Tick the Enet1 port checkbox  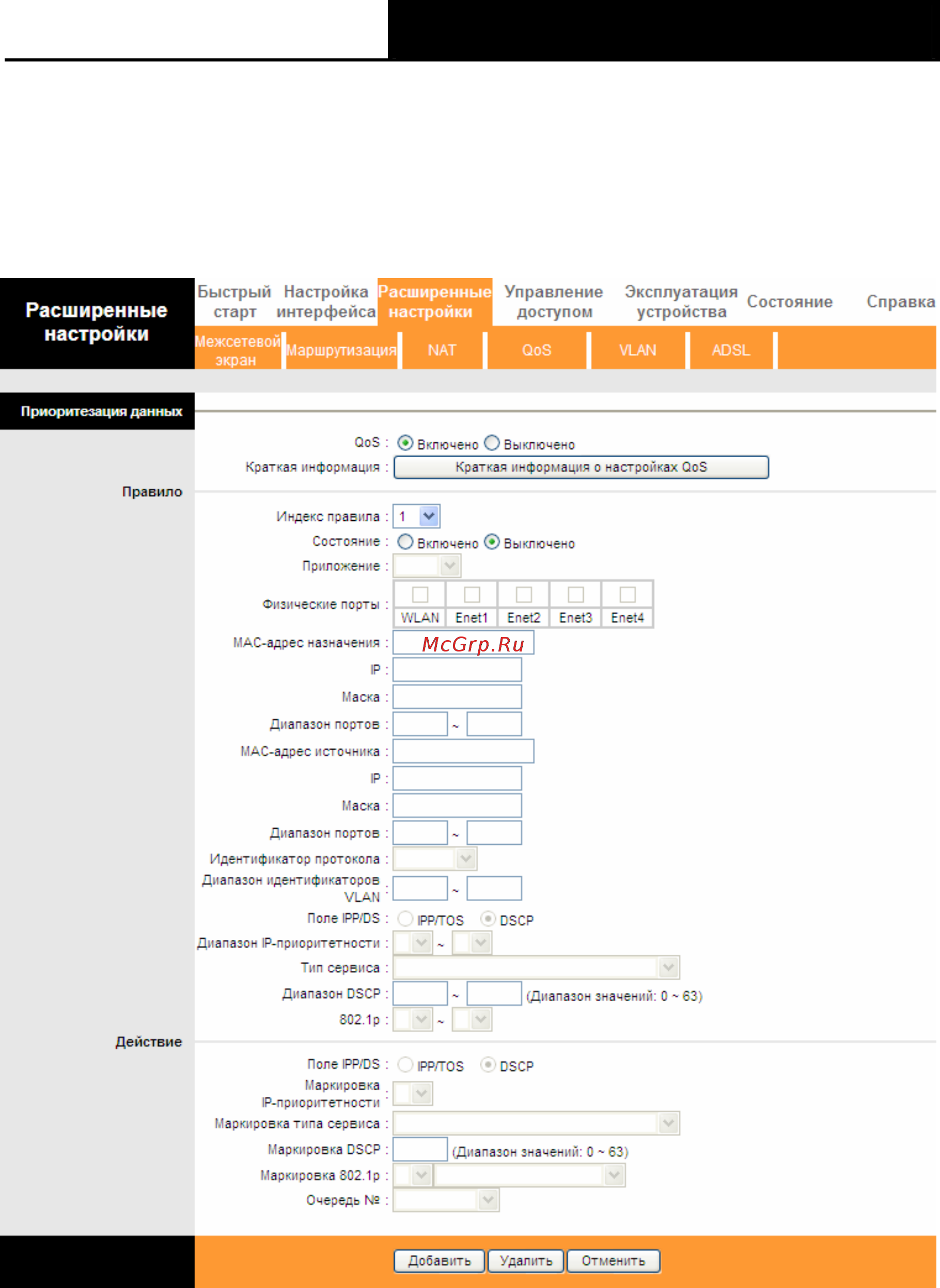472,595
